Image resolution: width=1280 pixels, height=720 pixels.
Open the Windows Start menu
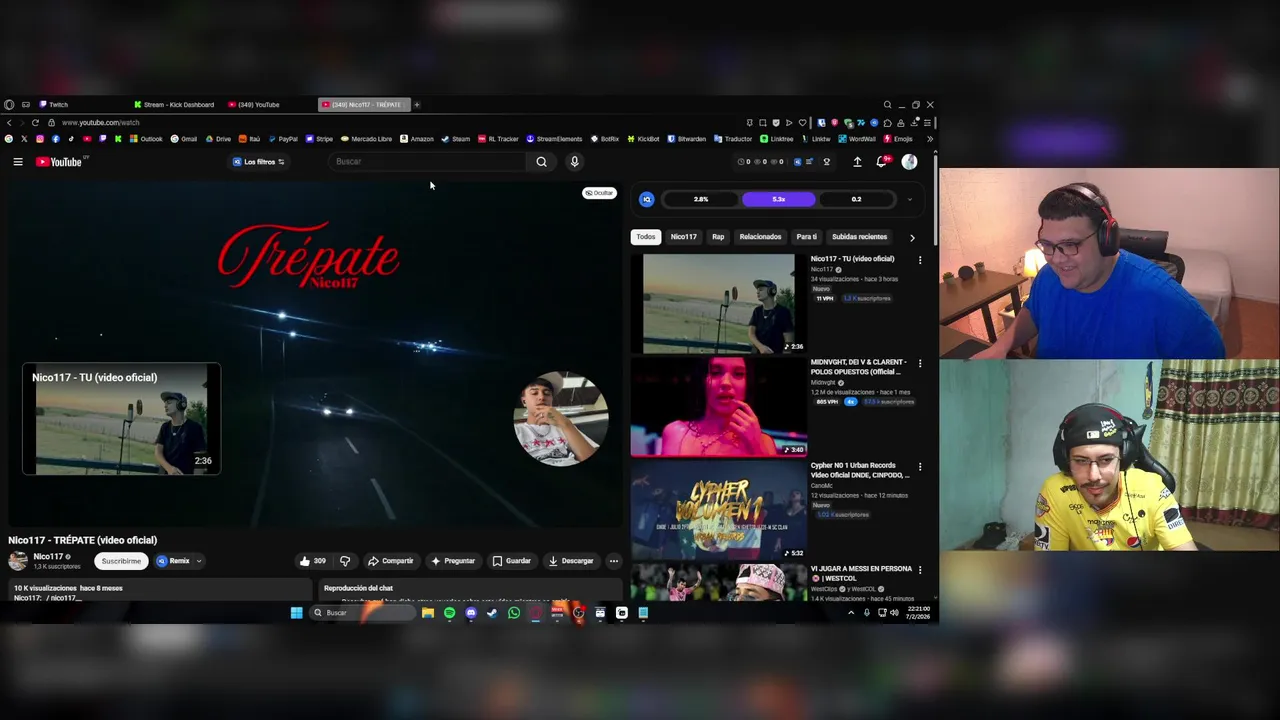point(296,613)
